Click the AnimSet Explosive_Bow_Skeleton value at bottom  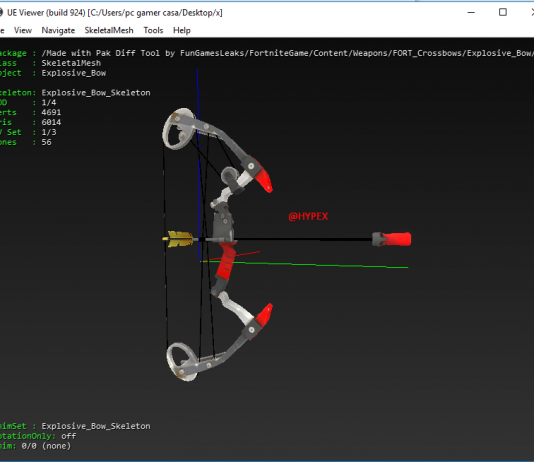(96, 426)
